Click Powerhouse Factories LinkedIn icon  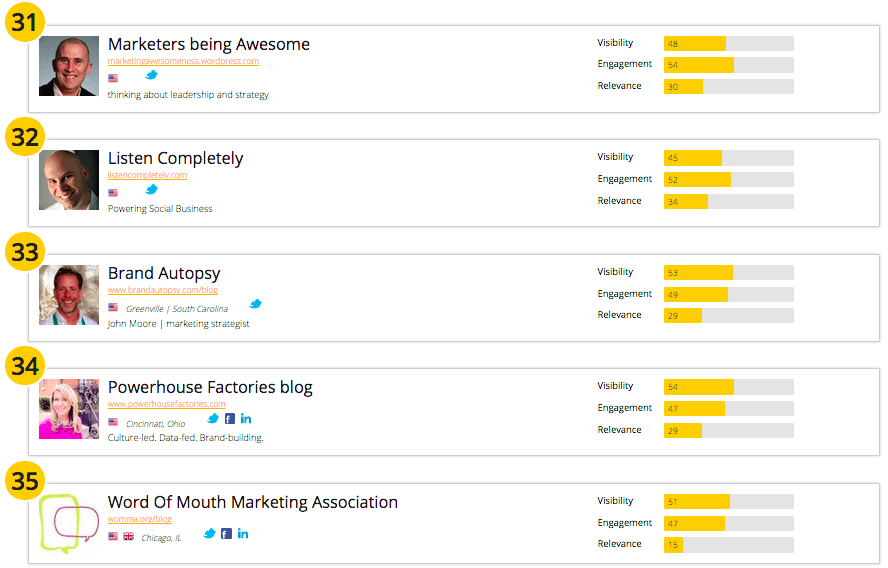tap(246, 418)
